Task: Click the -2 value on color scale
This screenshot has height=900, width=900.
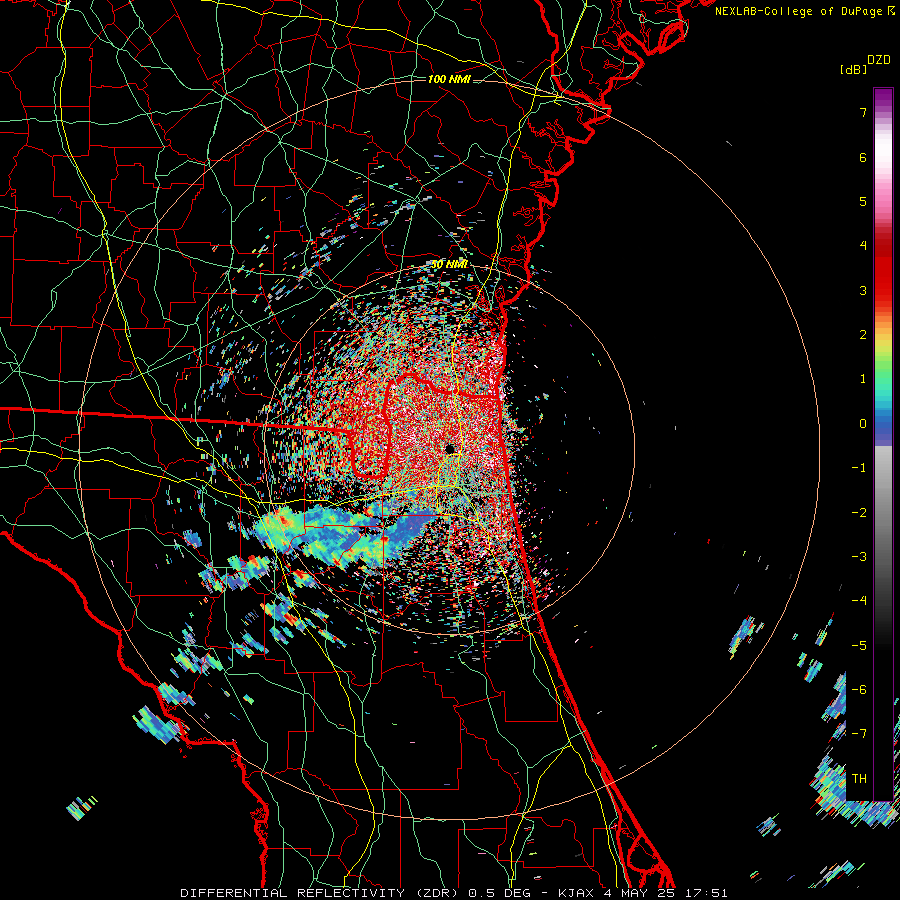Action: pyautogui.click(x=859, y=513)
